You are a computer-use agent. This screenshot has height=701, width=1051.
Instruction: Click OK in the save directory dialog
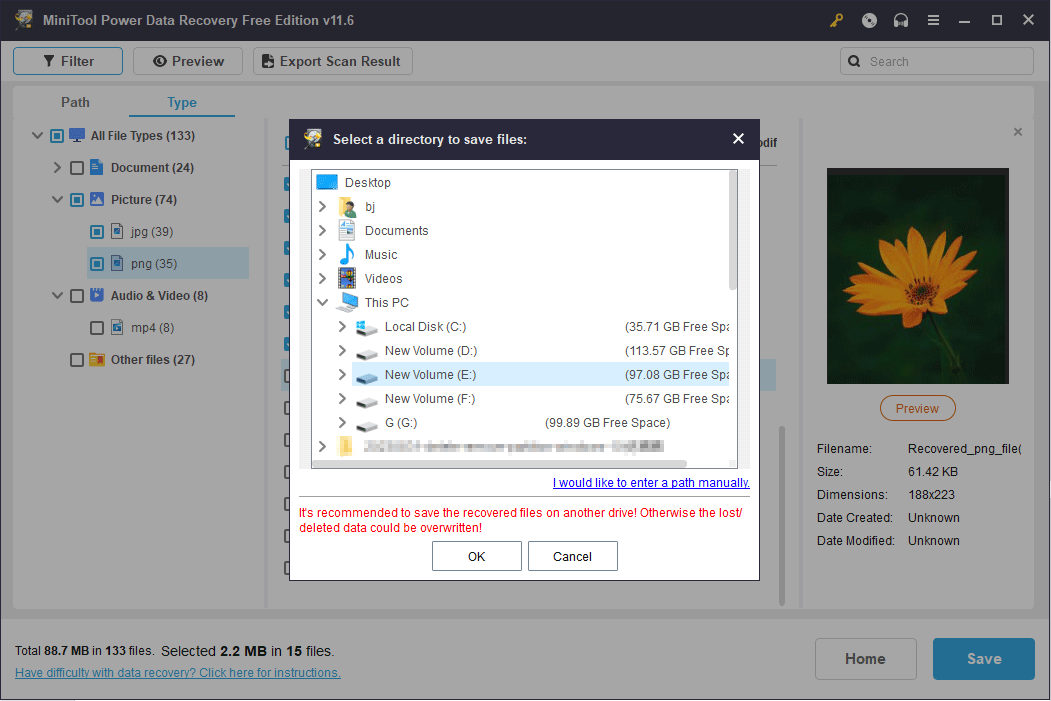point(477,556)
